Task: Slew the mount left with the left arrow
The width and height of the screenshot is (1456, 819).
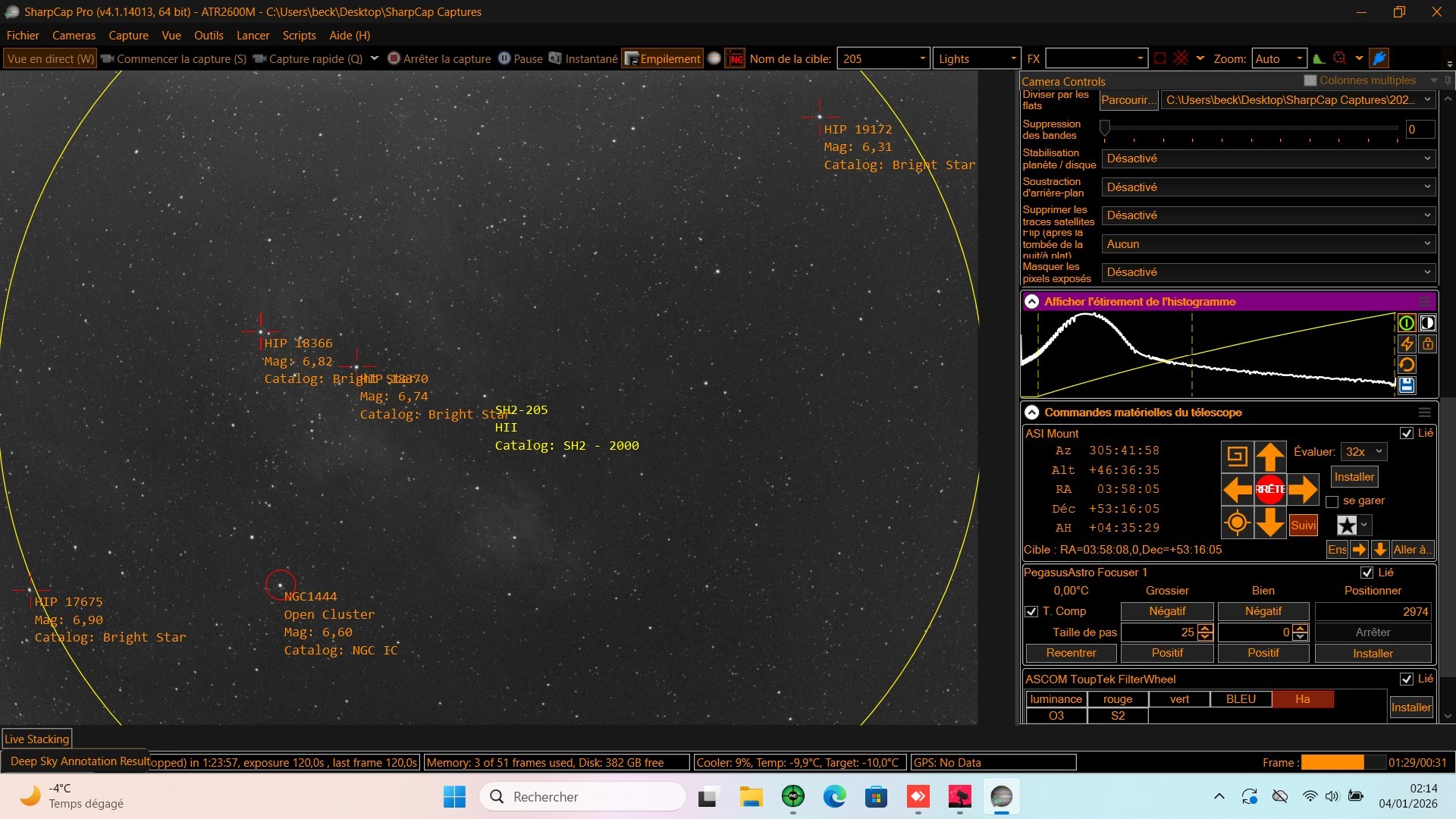Action: click(x=1237, y=490)
